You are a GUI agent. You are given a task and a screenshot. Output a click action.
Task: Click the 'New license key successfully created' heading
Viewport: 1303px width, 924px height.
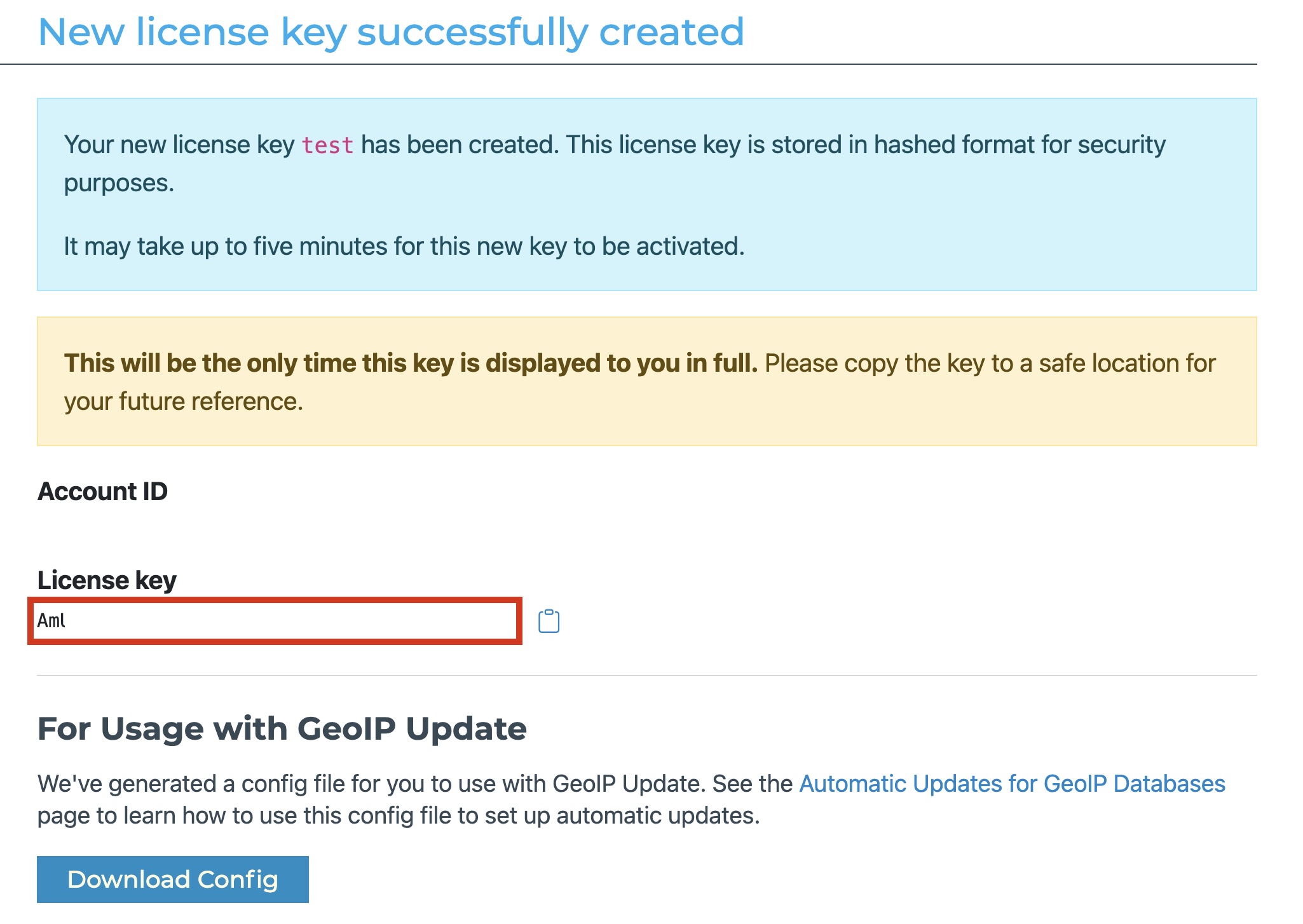click(391, 32)
